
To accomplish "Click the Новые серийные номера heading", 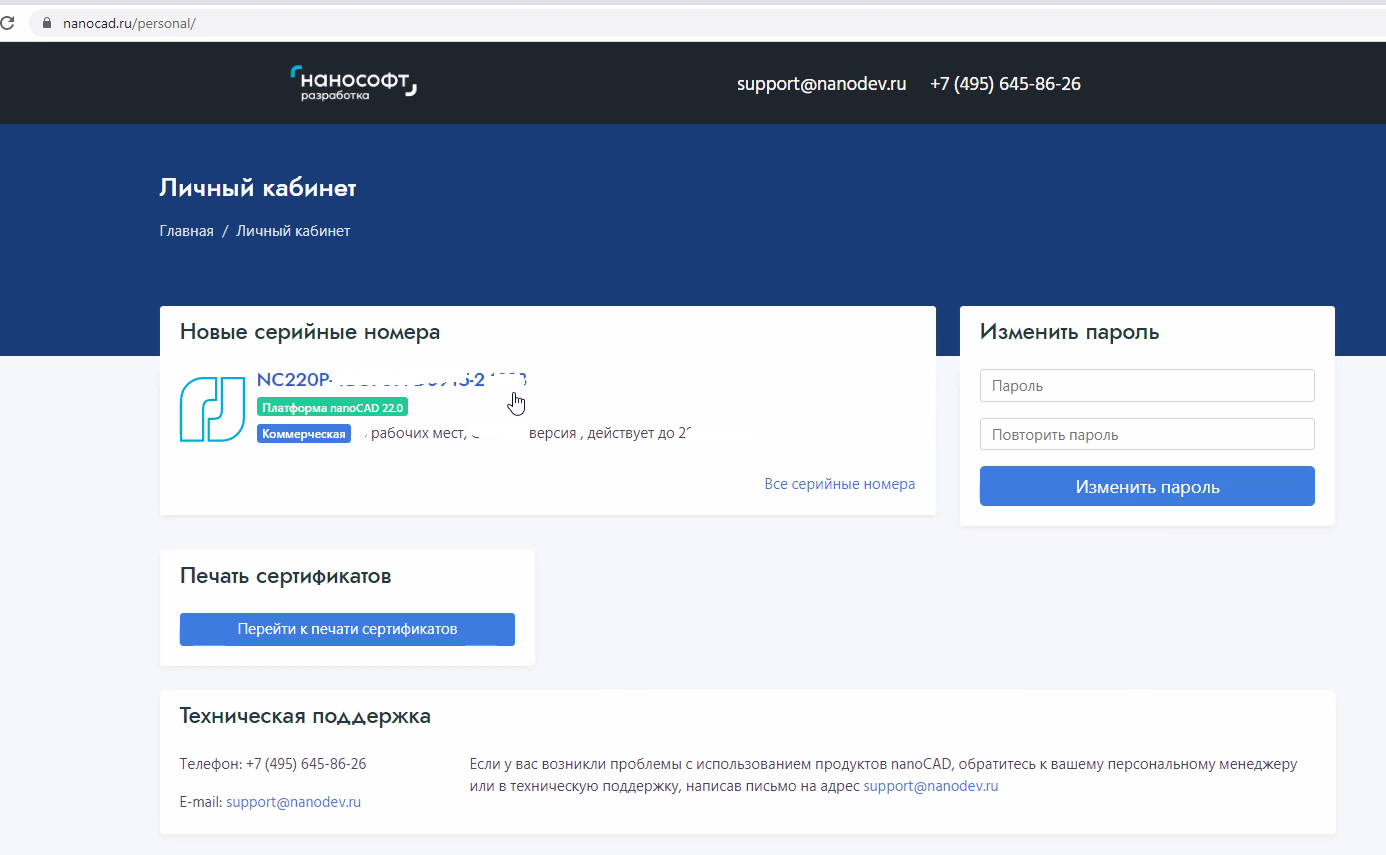I will pyautogui.click(x=310, y=332).
